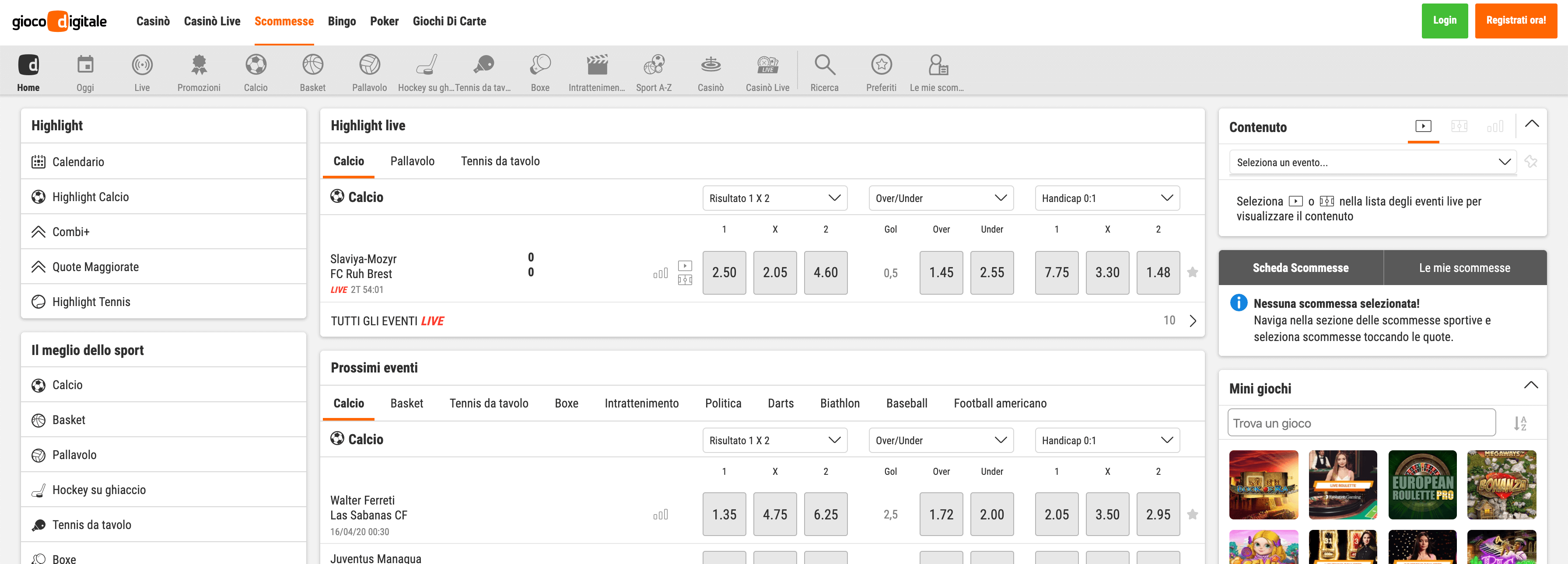Open the Preferiti star icon
1568x564 pixels.
pyautogui.click(x=882, y=65)
